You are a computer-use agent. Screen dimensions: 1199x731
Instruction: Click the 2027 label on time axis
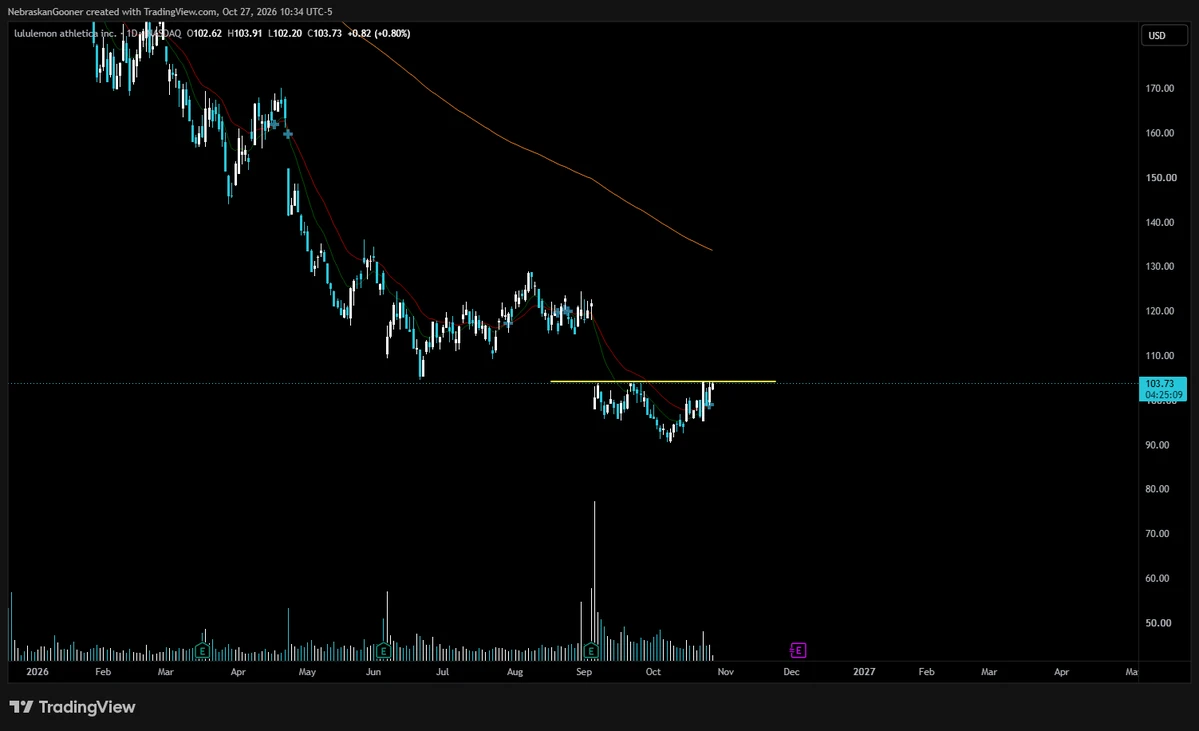point(864,671)
